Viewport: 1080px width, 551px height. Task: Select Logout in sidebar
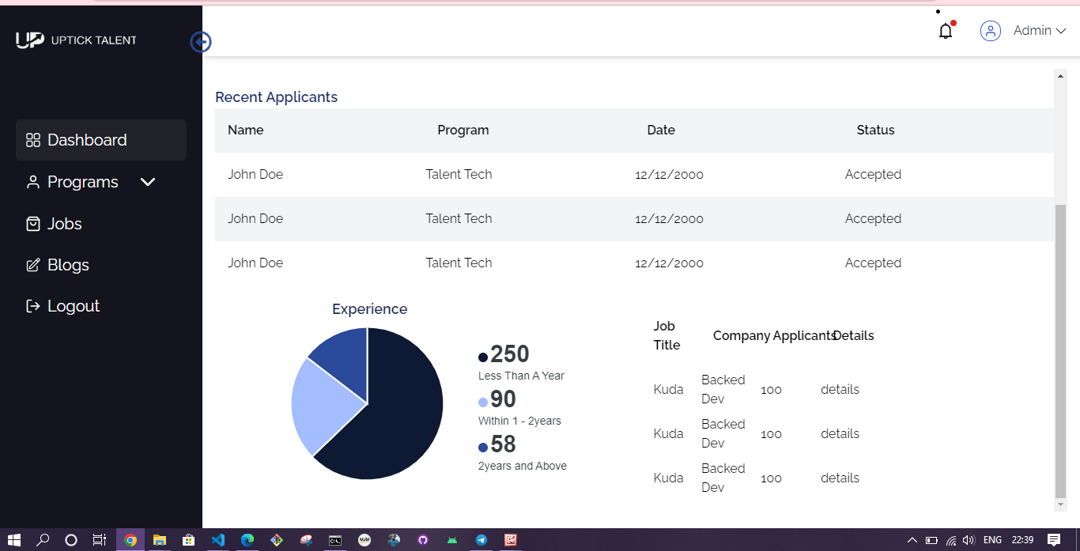click(x=63, y=306)
